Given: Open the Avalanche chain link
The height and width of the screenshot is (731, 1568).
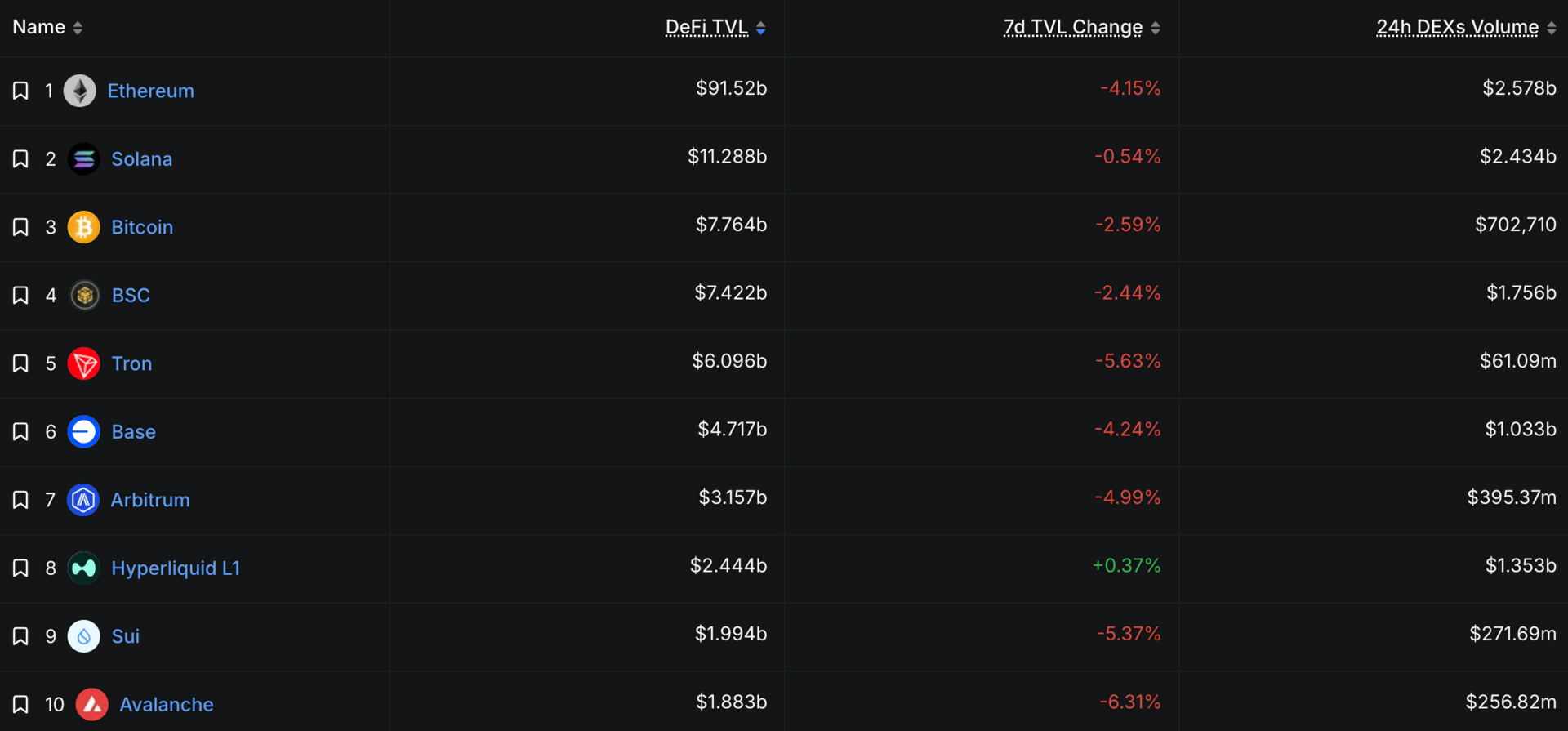Looking at the screenshot, I should (x=167, y=704).
